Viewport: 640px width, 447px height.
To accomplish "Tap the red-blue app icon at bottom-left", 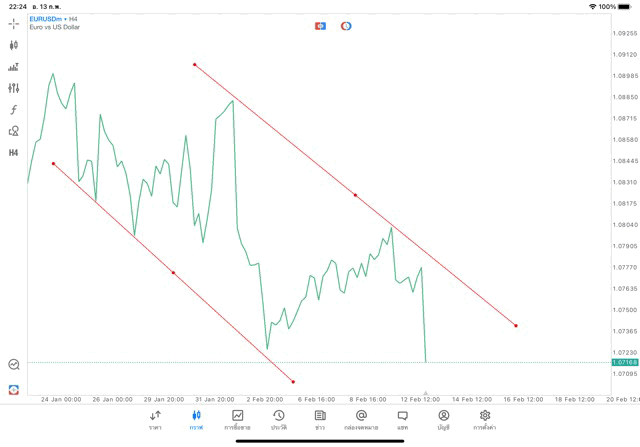I will click(14, 388).
